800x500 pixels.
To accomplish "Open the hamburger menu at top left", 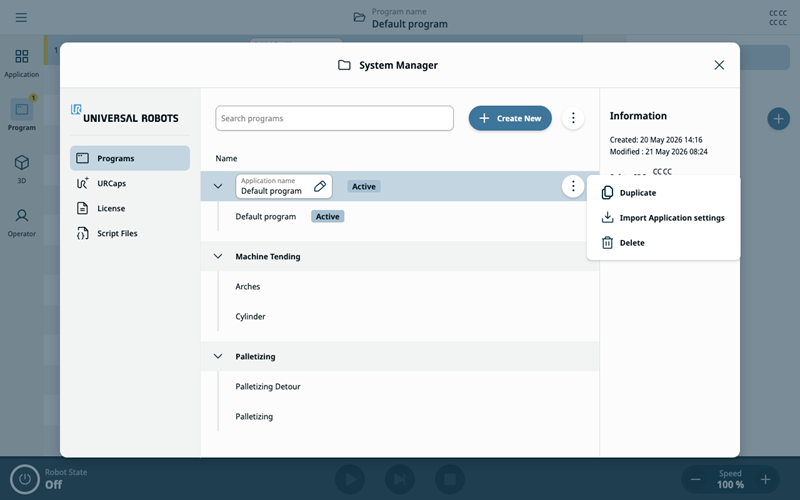I will [x=21, y=17].
